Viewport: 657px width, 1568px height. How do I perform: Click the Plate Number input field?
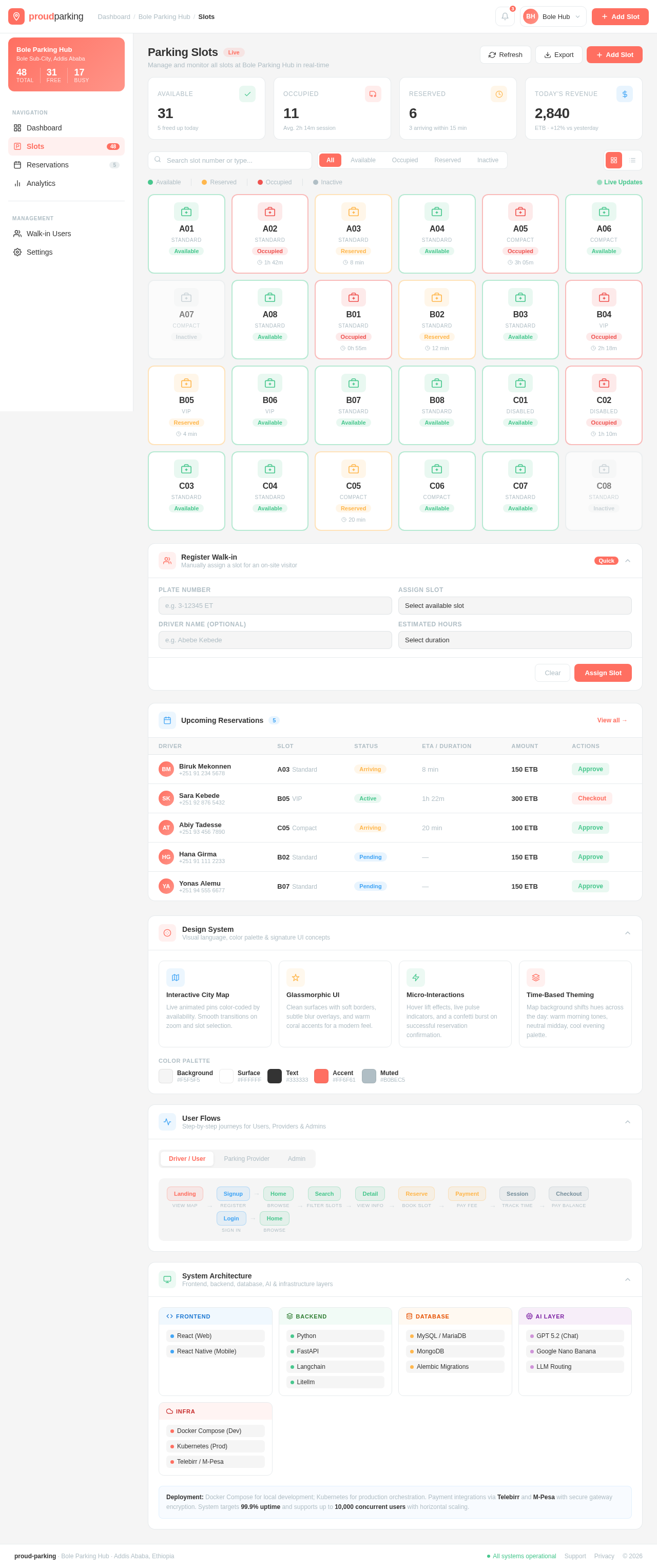(x=275, y=606)
